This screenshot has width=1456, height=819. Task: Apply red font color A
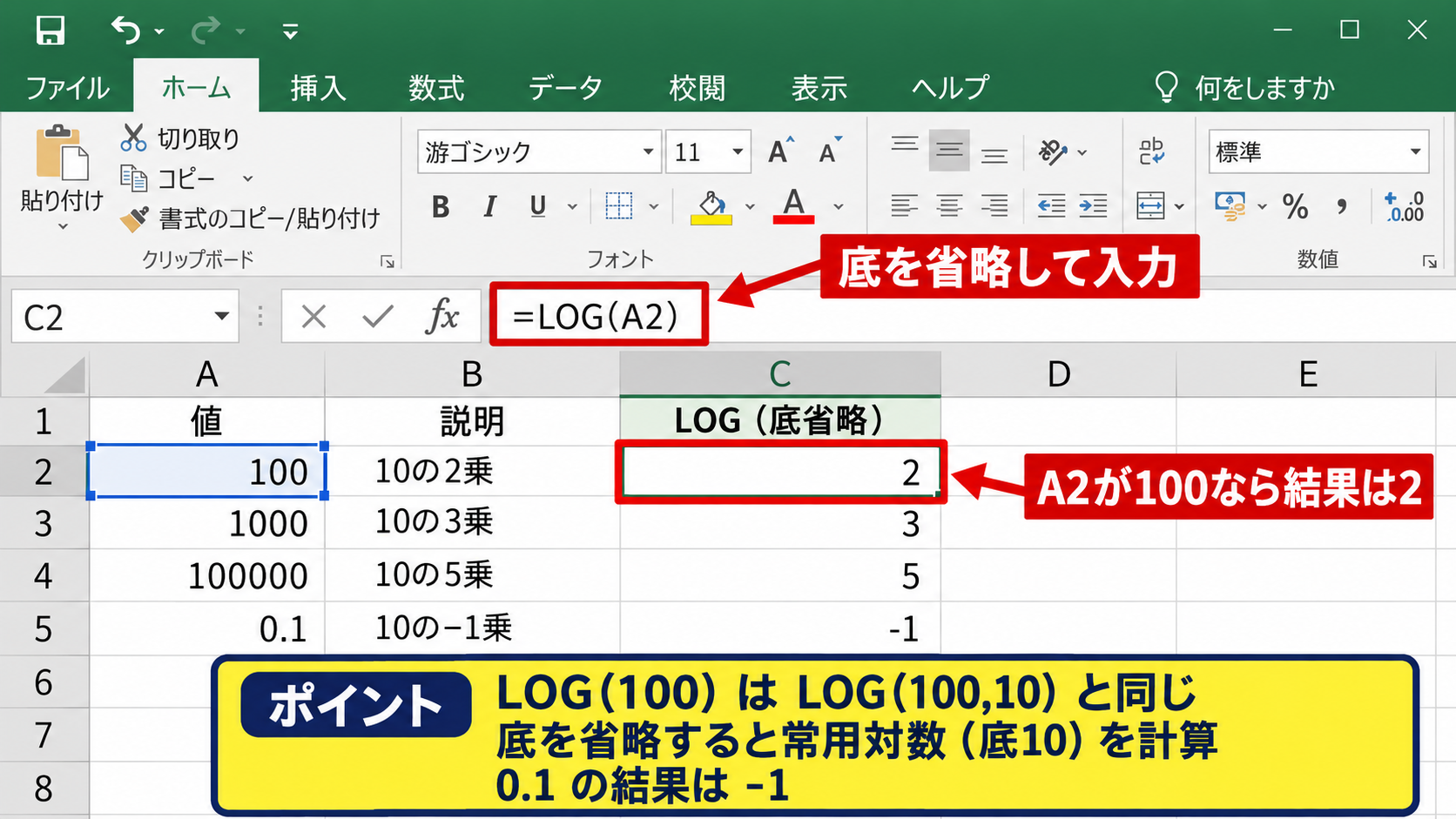pyautogui.click(x=793, y=207)
